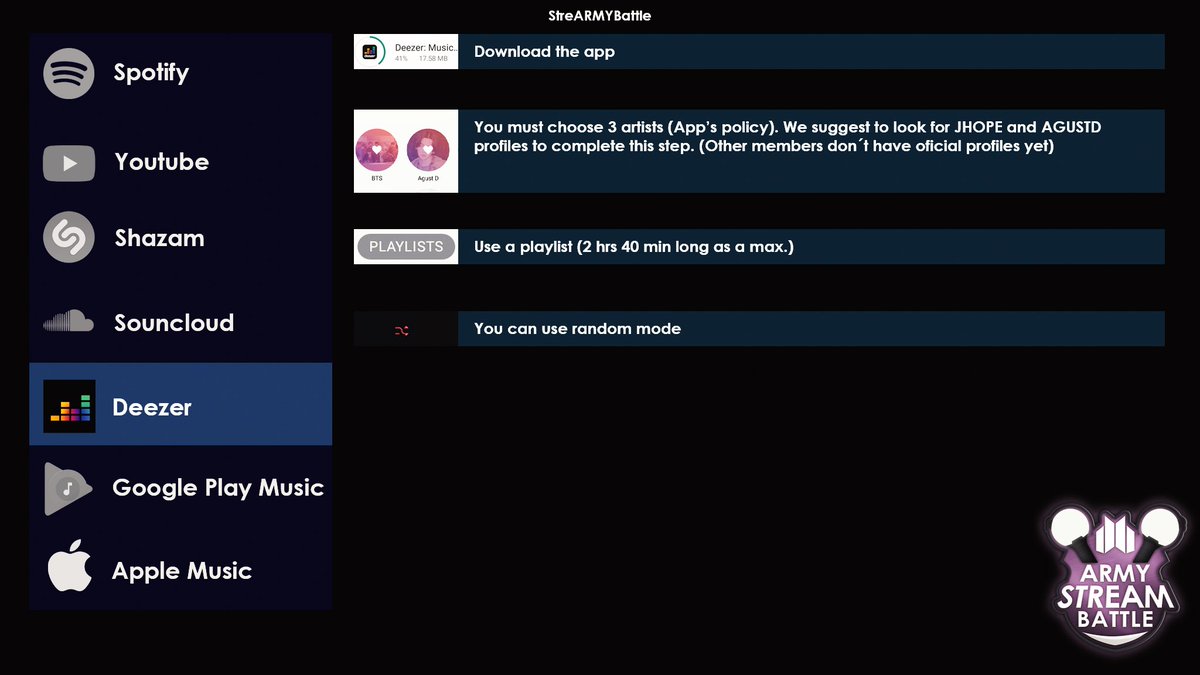Open the Apple Music label

click(x=182, y=571)
